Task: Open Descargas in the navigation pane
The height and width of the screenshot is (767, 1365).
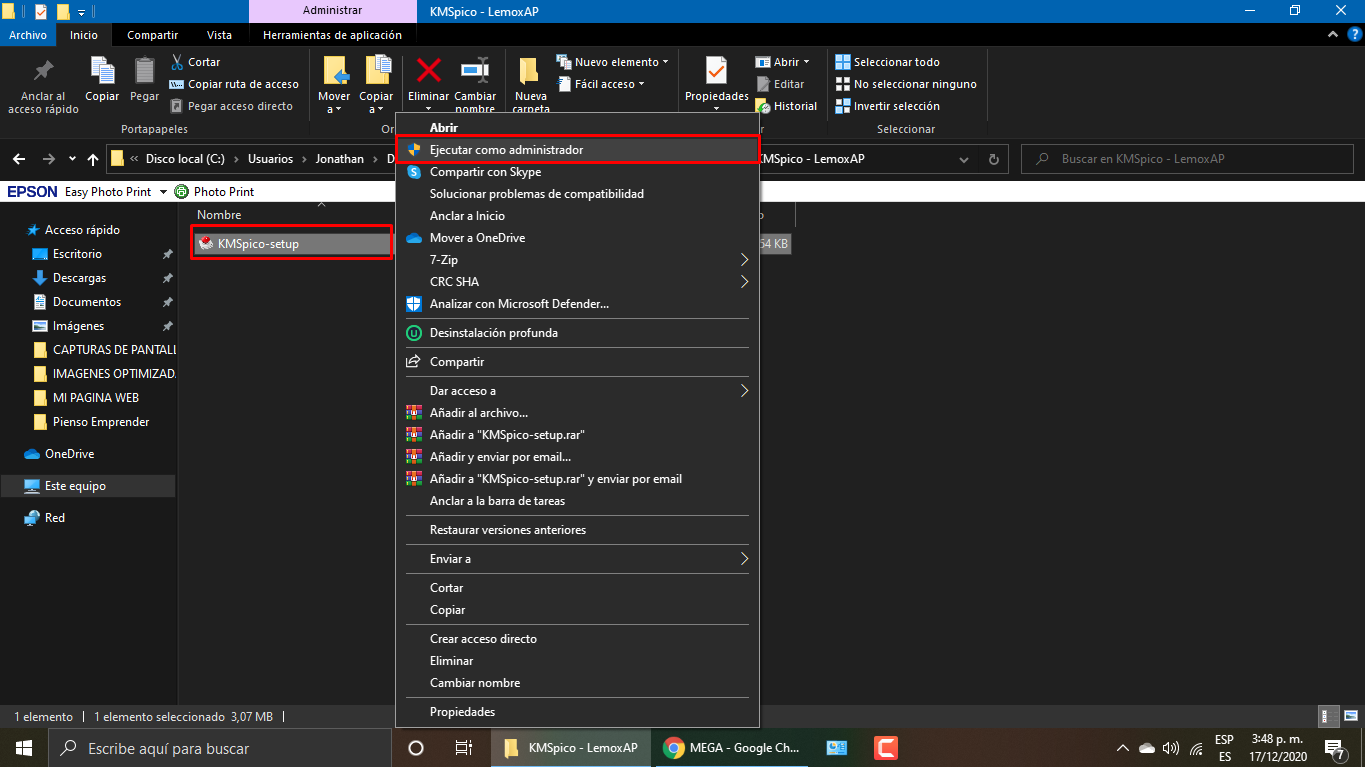Action: [79, 278]
